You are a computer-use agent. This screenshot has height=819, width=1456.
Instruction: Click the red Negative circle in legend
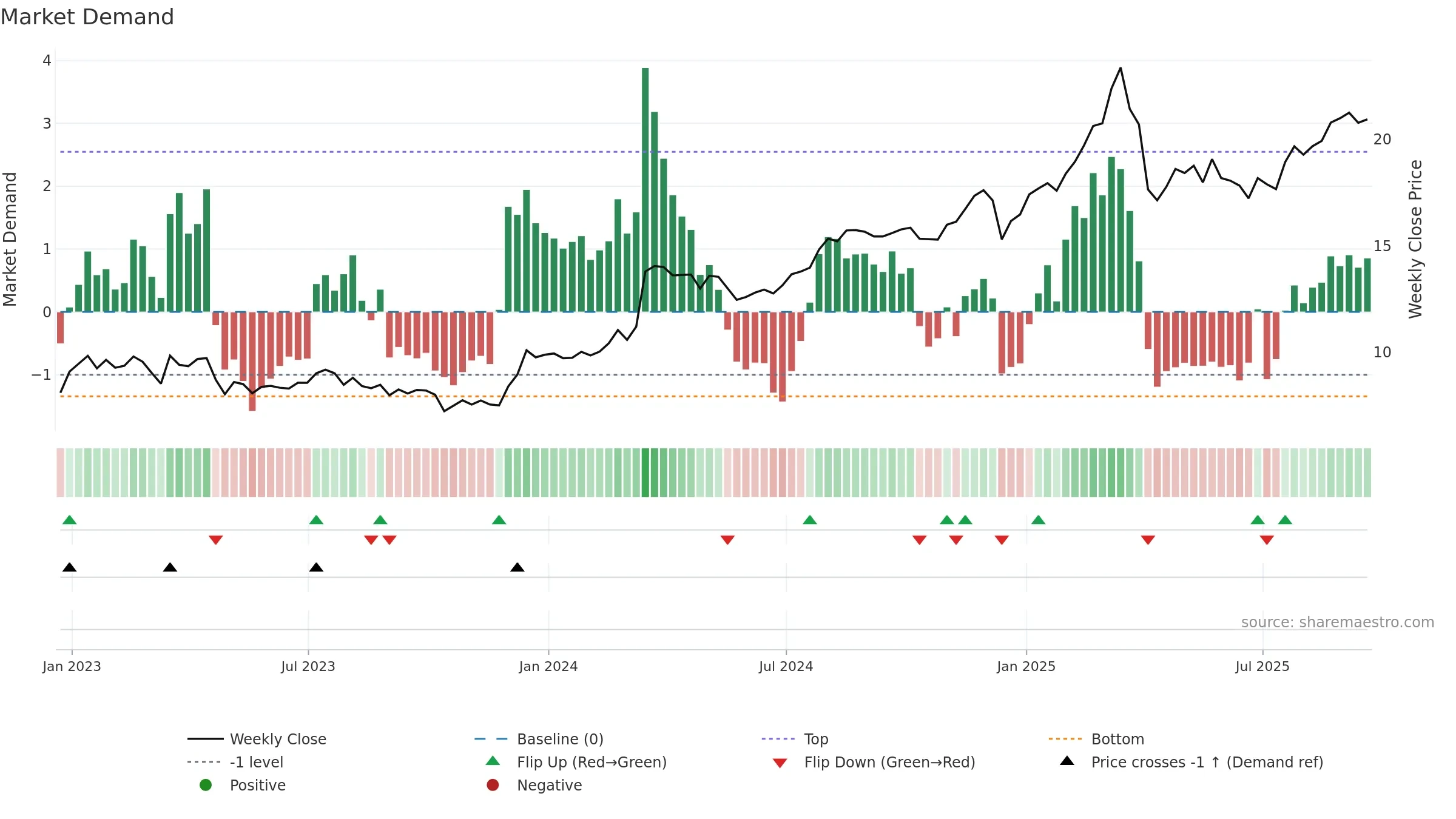click(493, 785)
